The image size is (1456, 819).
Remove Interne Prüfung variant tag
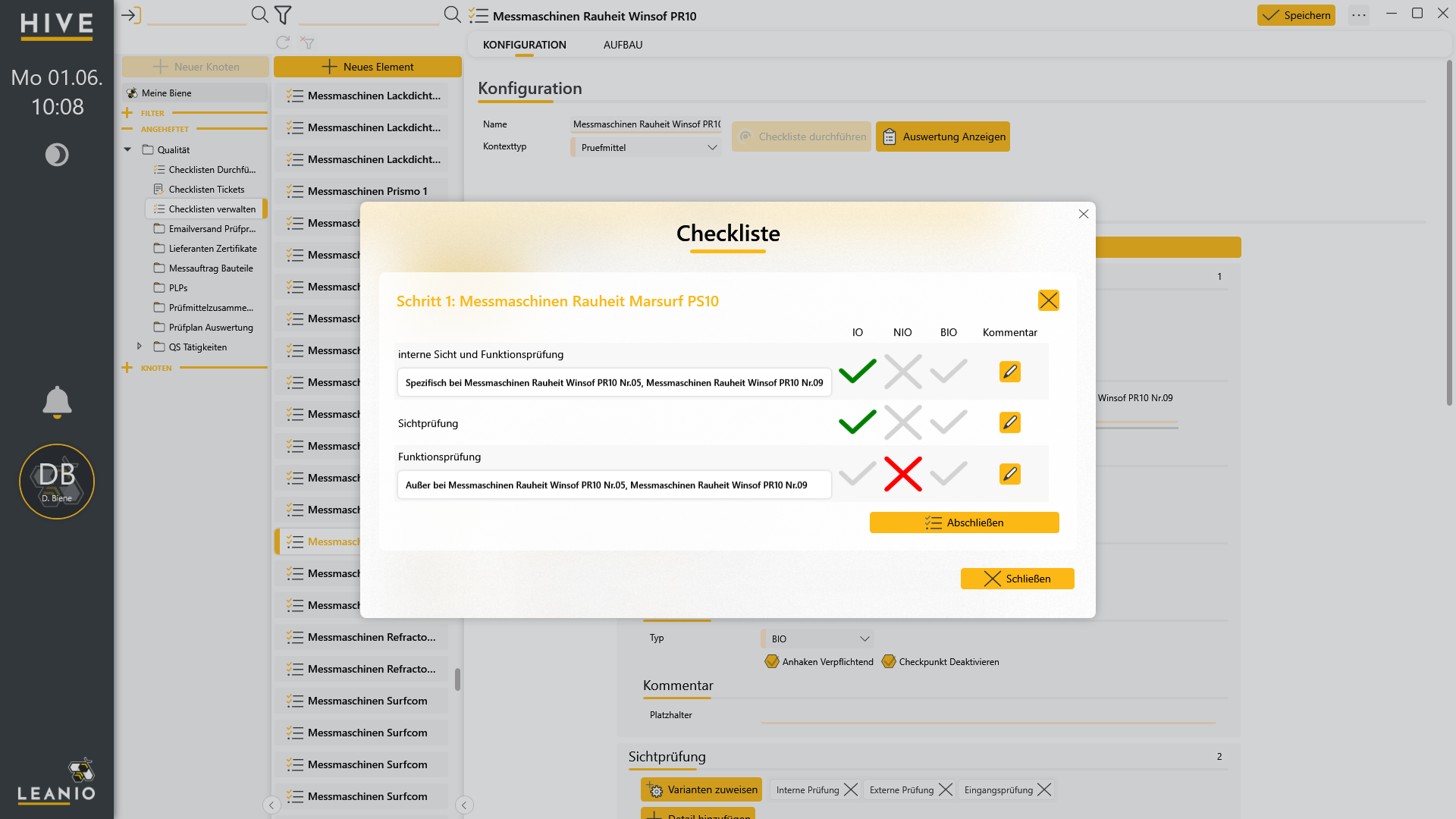pyautogui.click(x=851, y=789)
